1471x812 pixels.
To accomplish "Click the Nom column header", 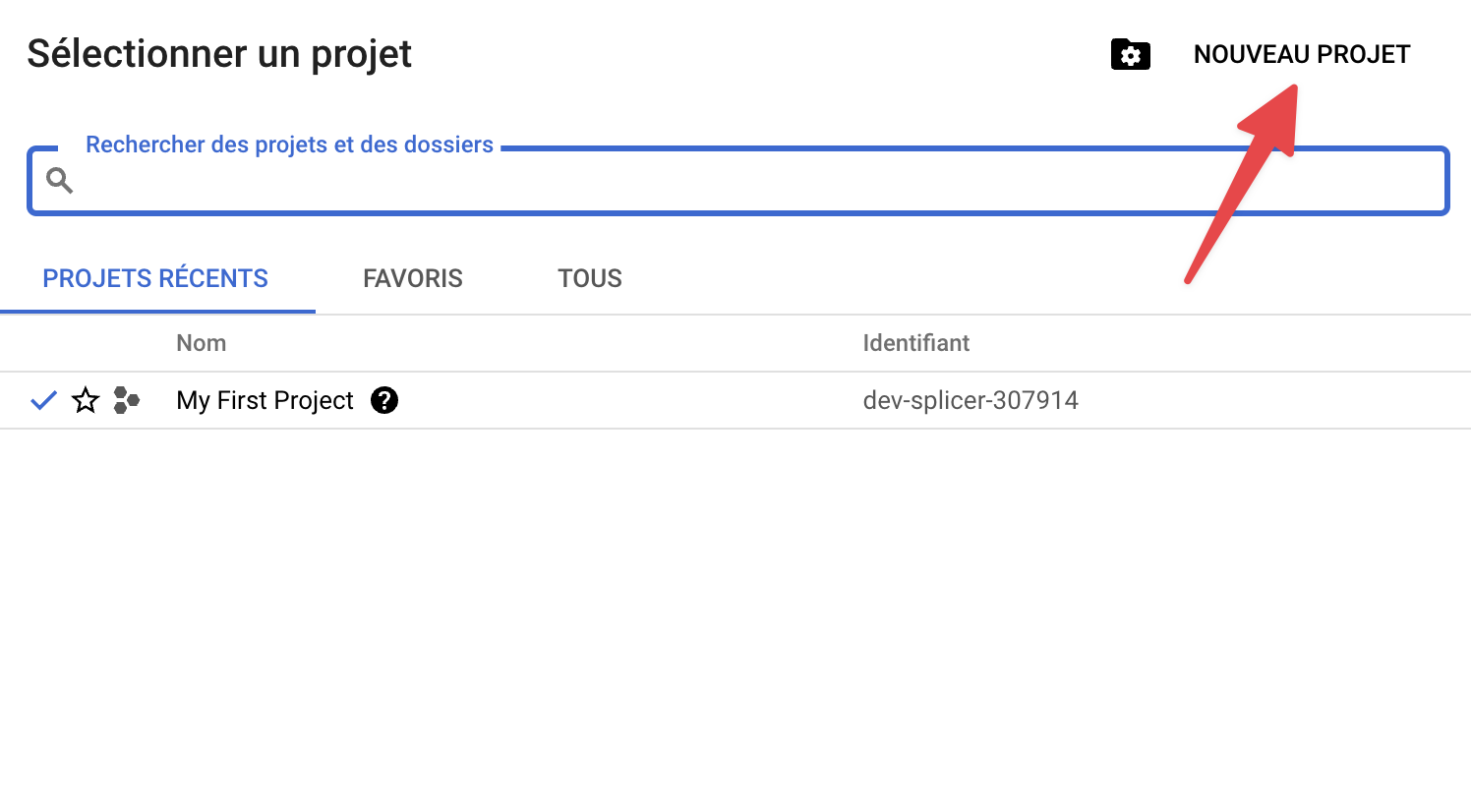I will (202, 343).
